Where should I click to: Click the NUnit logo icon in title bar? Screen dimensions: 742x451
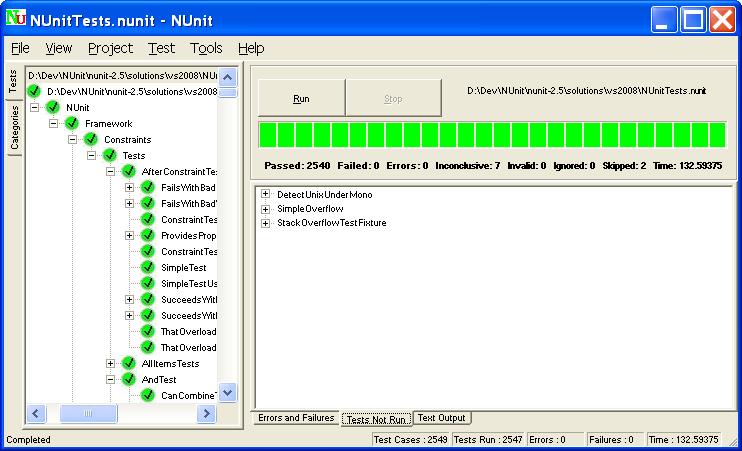pyautogui.click(x=16, y=18)
